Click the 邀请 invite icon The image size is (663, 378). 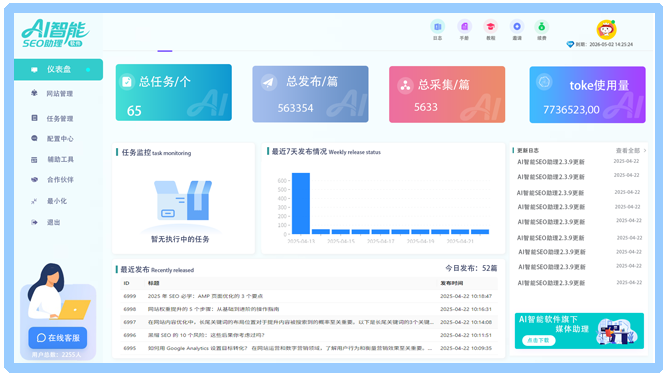(517, 27)
